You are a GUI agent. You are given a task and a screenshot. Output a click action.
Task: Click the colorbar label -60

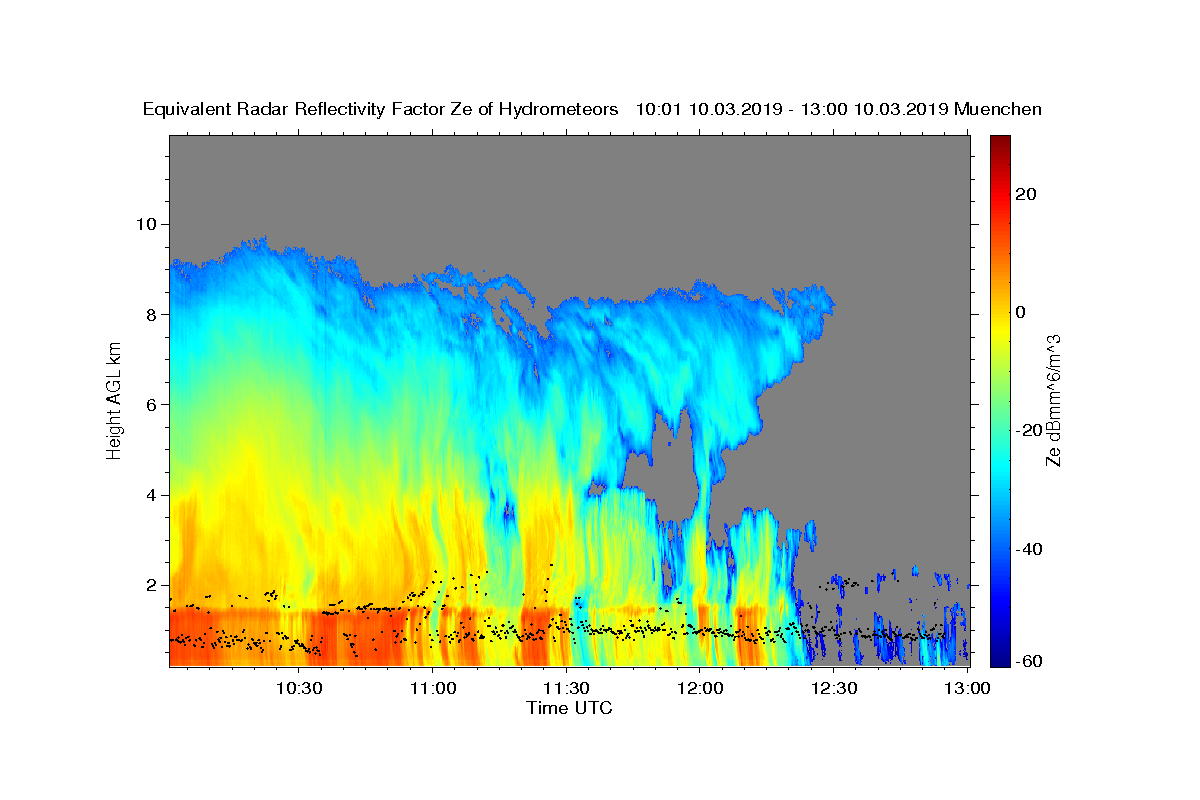[1030, 661]
